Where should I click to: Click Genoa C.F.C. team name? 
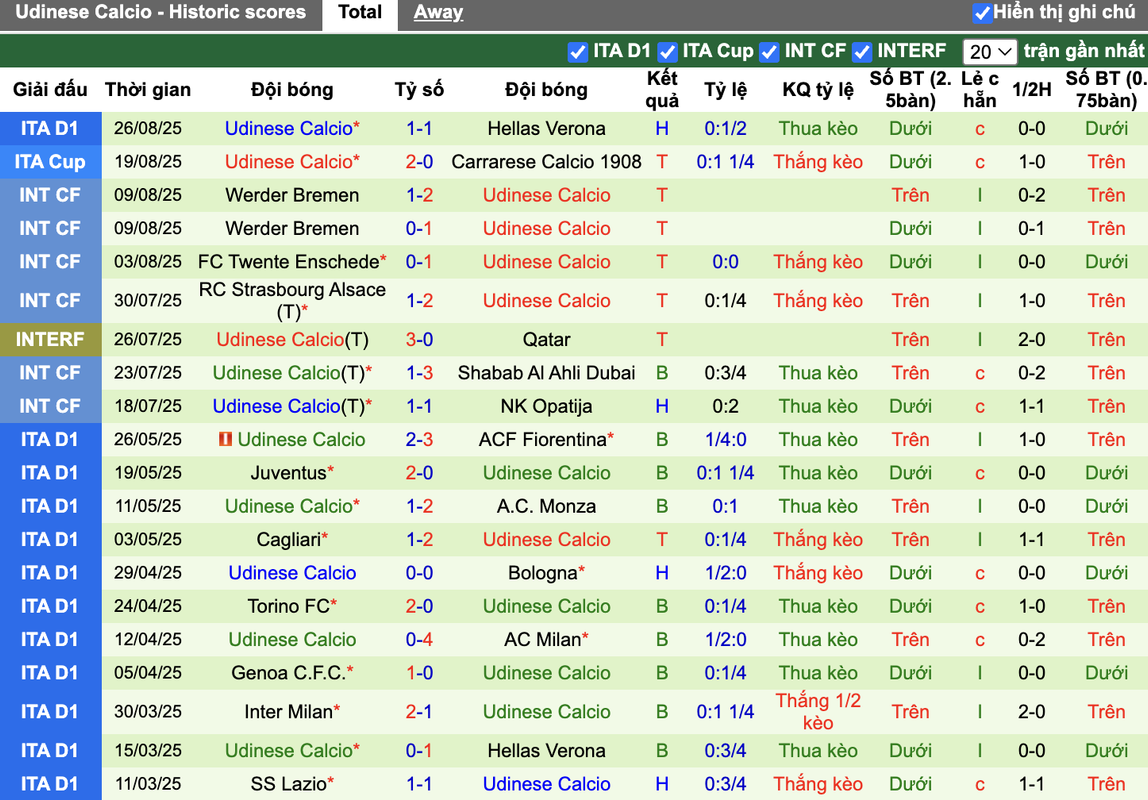click(288, 673)
